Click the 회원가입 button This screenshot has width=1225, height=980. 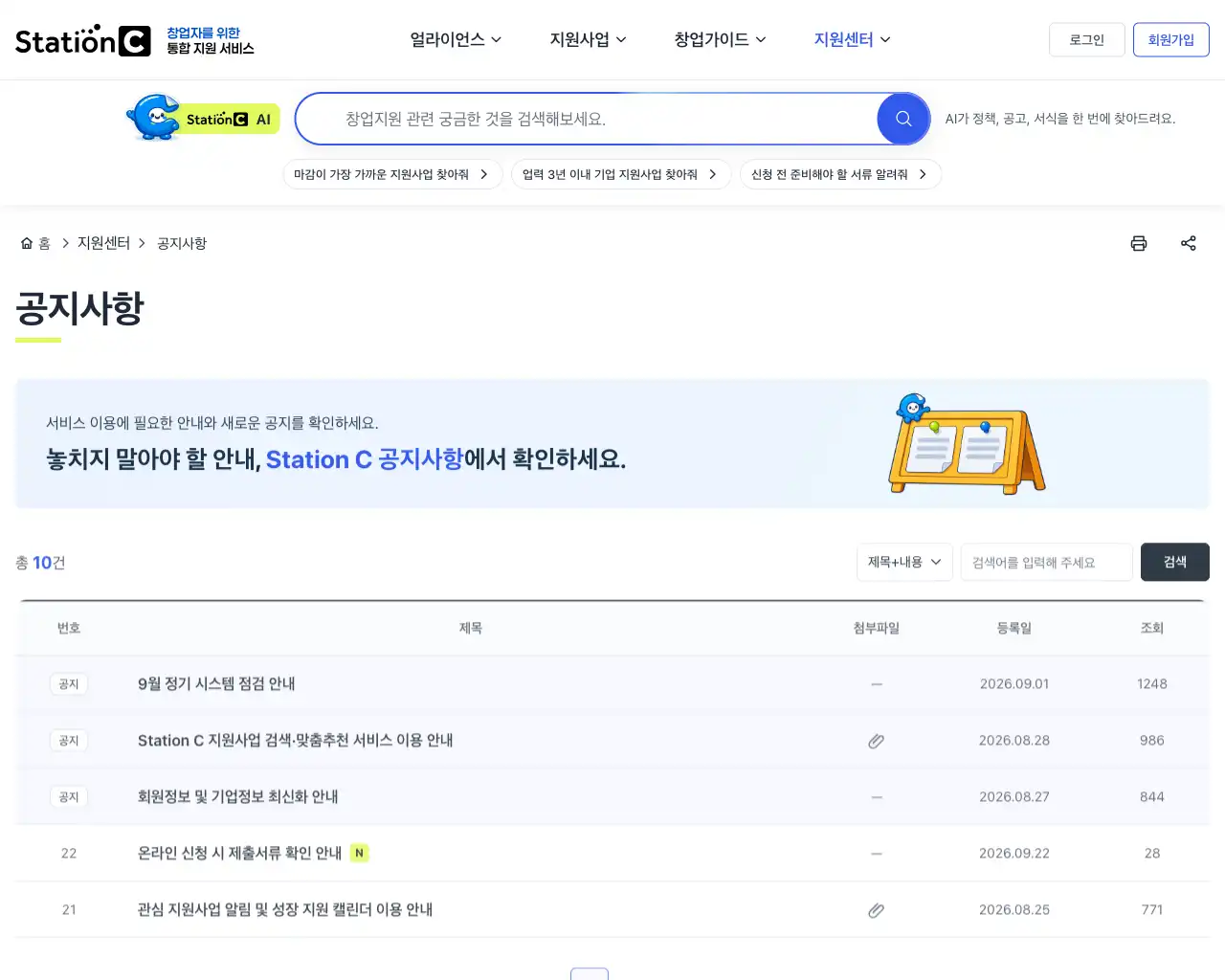[x=1171, y=39]
